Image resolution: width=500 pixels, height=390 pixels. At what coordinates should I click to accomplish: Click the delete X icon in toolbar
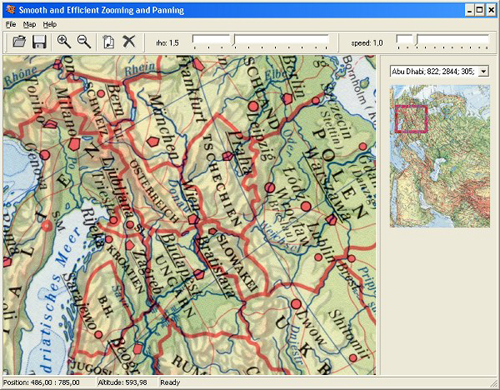(129, 41)
